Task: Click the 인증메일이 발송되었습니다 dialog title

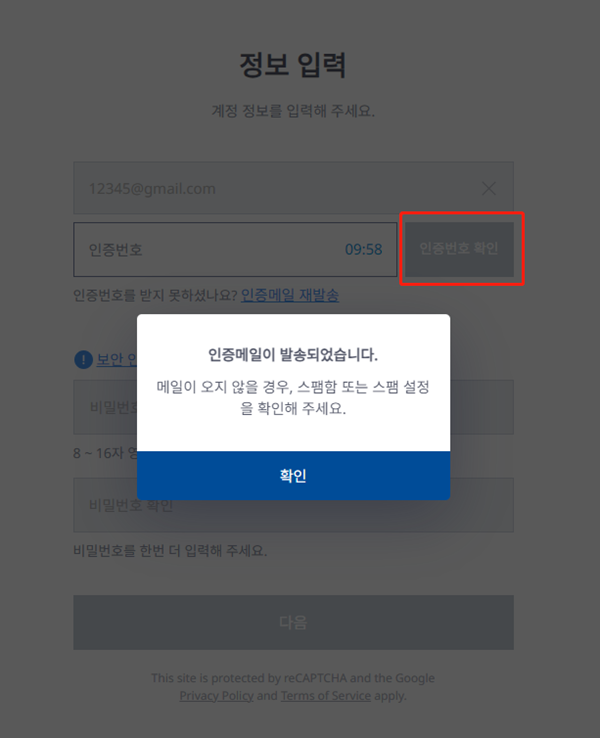Action: [x=293, y=354]
